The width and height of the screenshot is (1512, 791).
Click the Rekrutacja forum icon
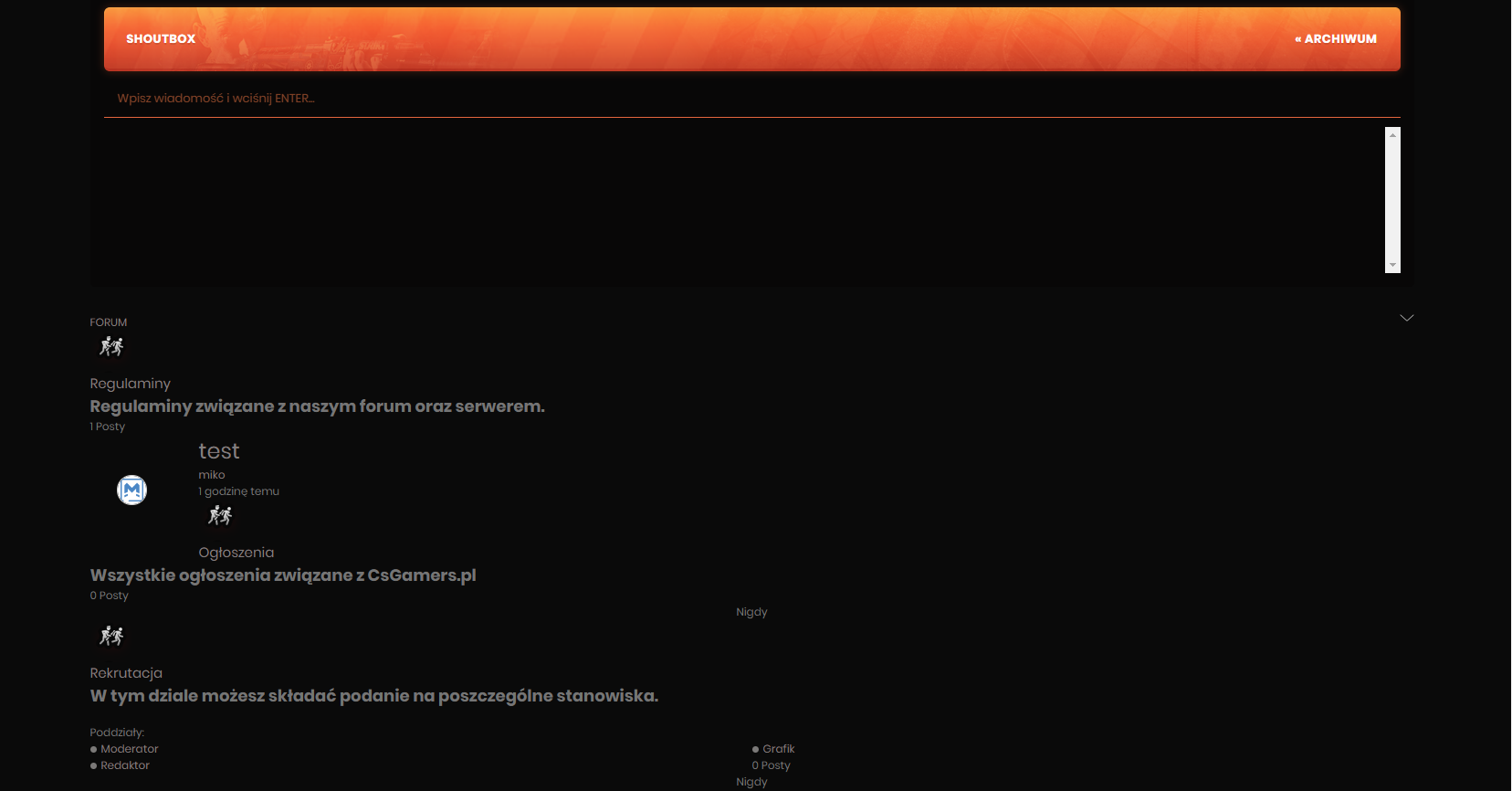111,637
